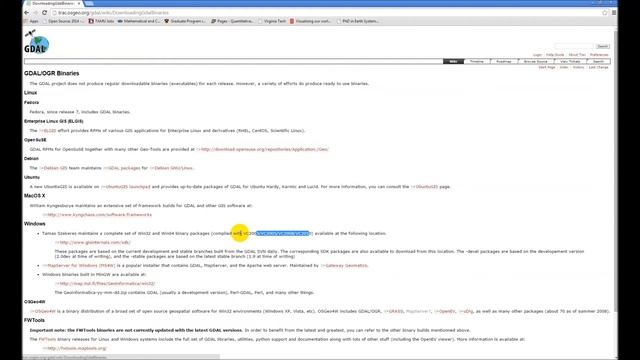Open the FWTools link in the FWTools paragraph
Image resolution: width=640 pixels, height=360 pixels.
(x=47, y=339)
